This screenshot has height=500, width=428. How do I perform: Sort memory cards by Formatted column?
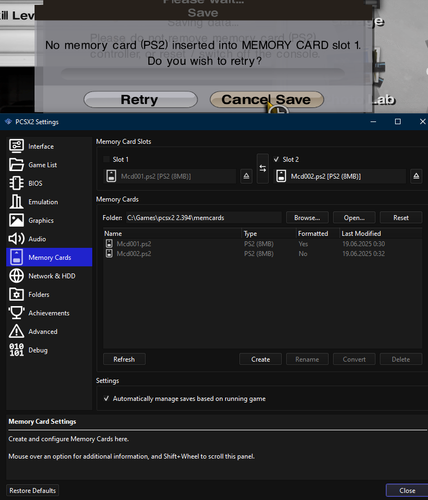318,233
